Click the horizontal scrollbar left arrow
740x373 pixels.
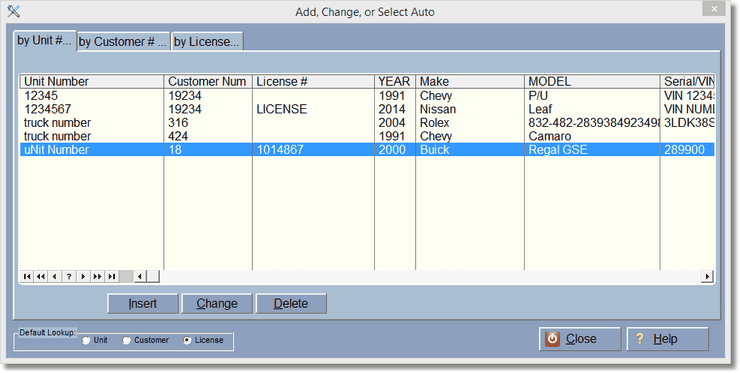140,276
